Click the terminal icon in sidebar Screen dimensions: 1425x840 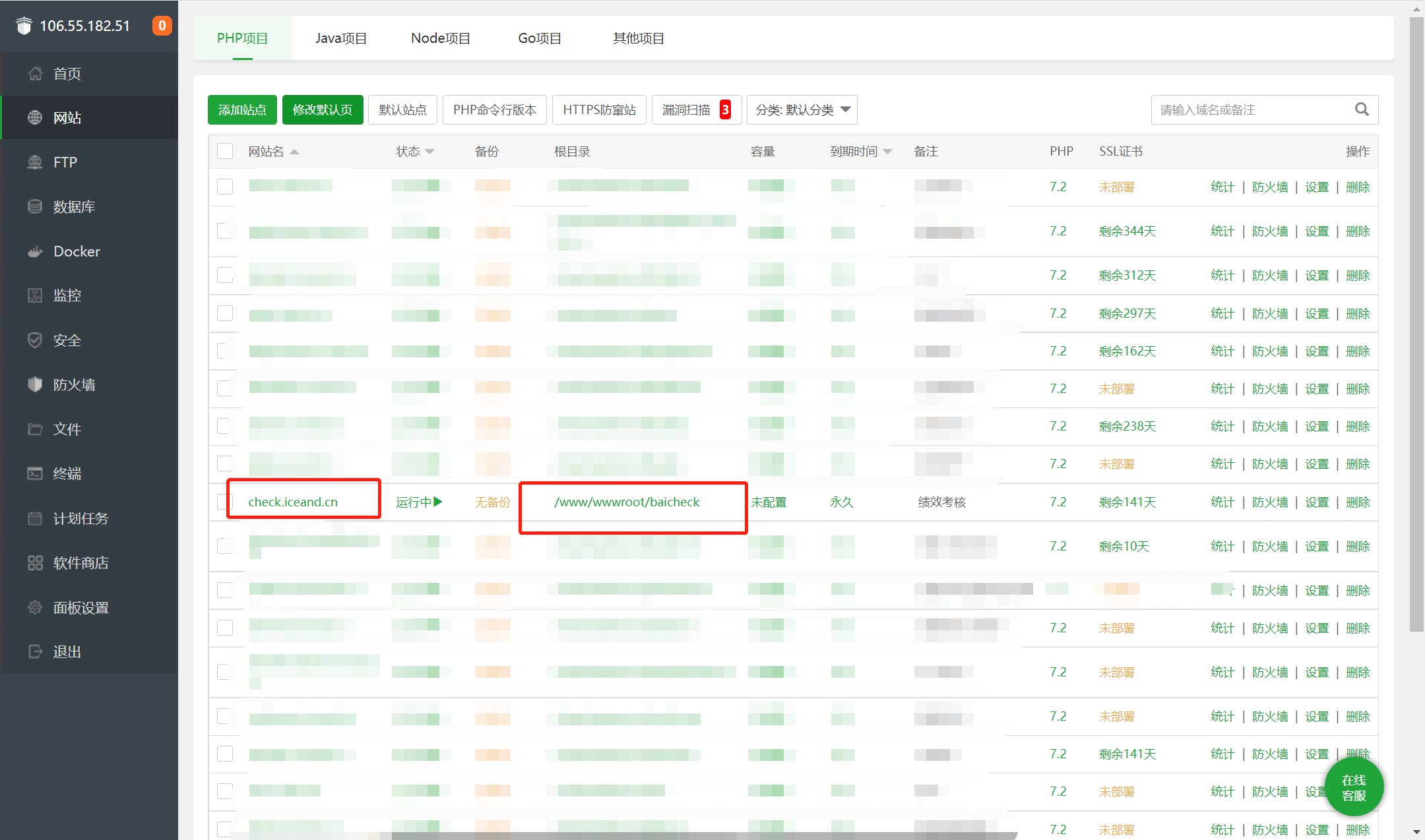(35, 473)
